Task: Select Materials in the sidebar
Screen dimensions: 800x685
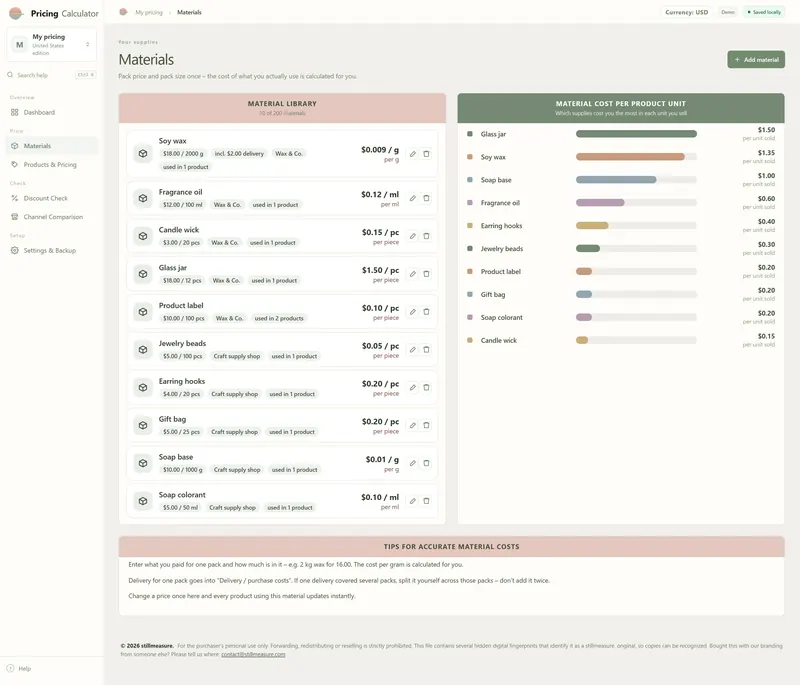Action: (52, 146)
